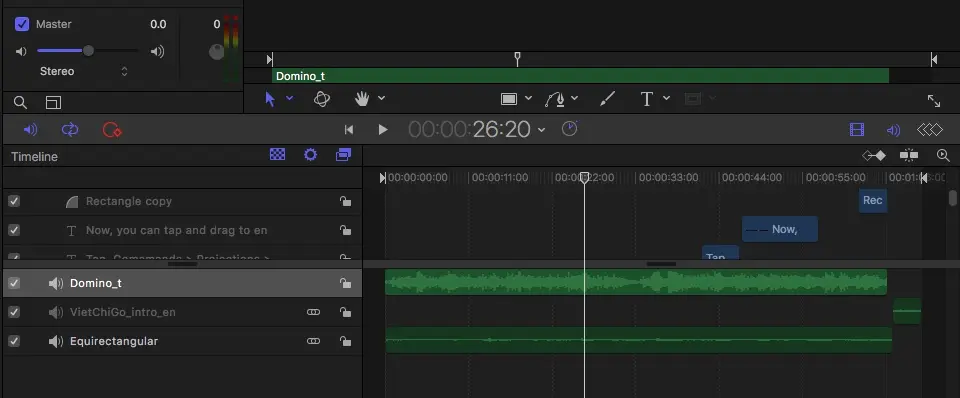Screen dimensions: 960x398
Task: Choose the Paint Stroke brush tool
Action: coord(607,99)
